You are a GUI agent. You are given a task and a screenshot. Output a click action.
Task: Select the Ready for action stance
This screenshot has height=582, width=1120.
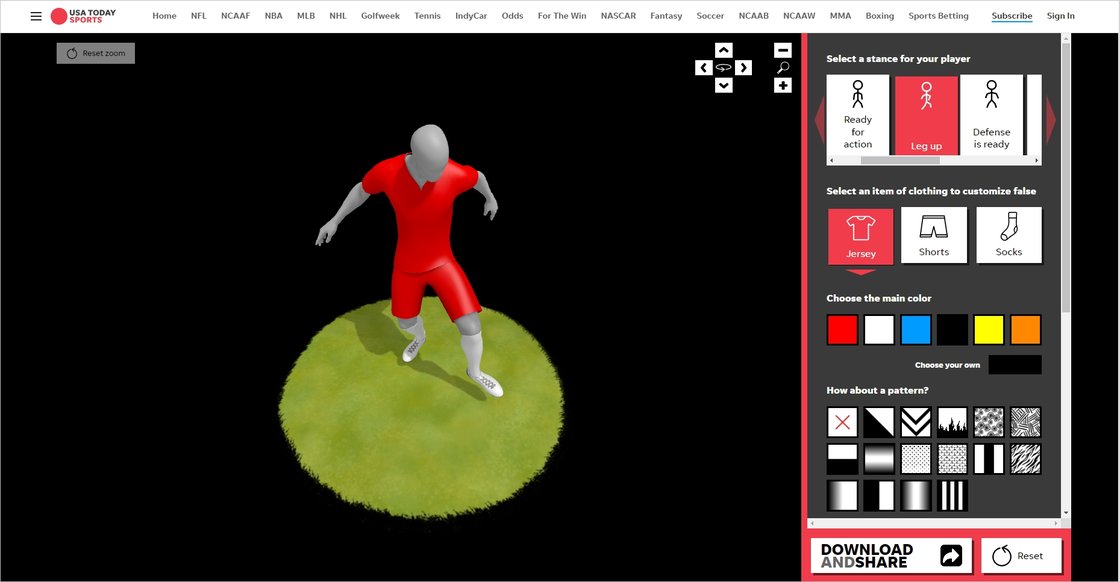click(x=858, y=114)
